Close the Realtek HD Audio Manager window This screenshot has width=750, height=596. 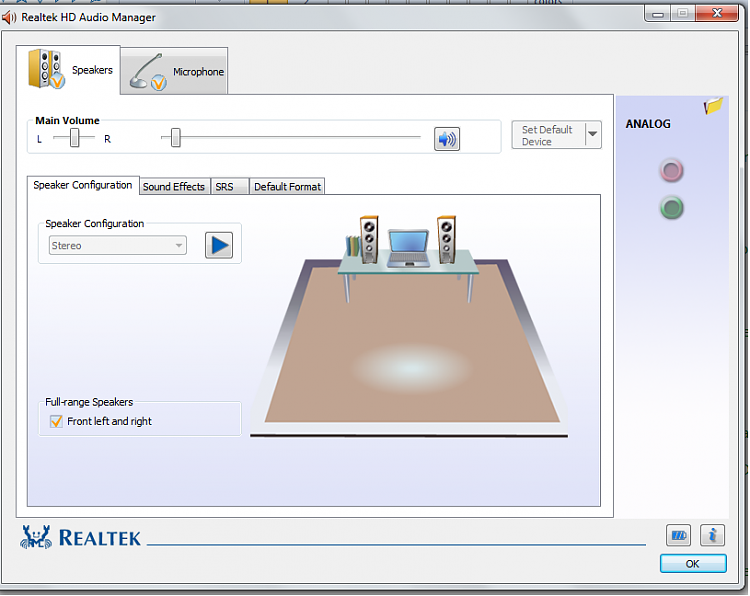[x=717, y=13]
